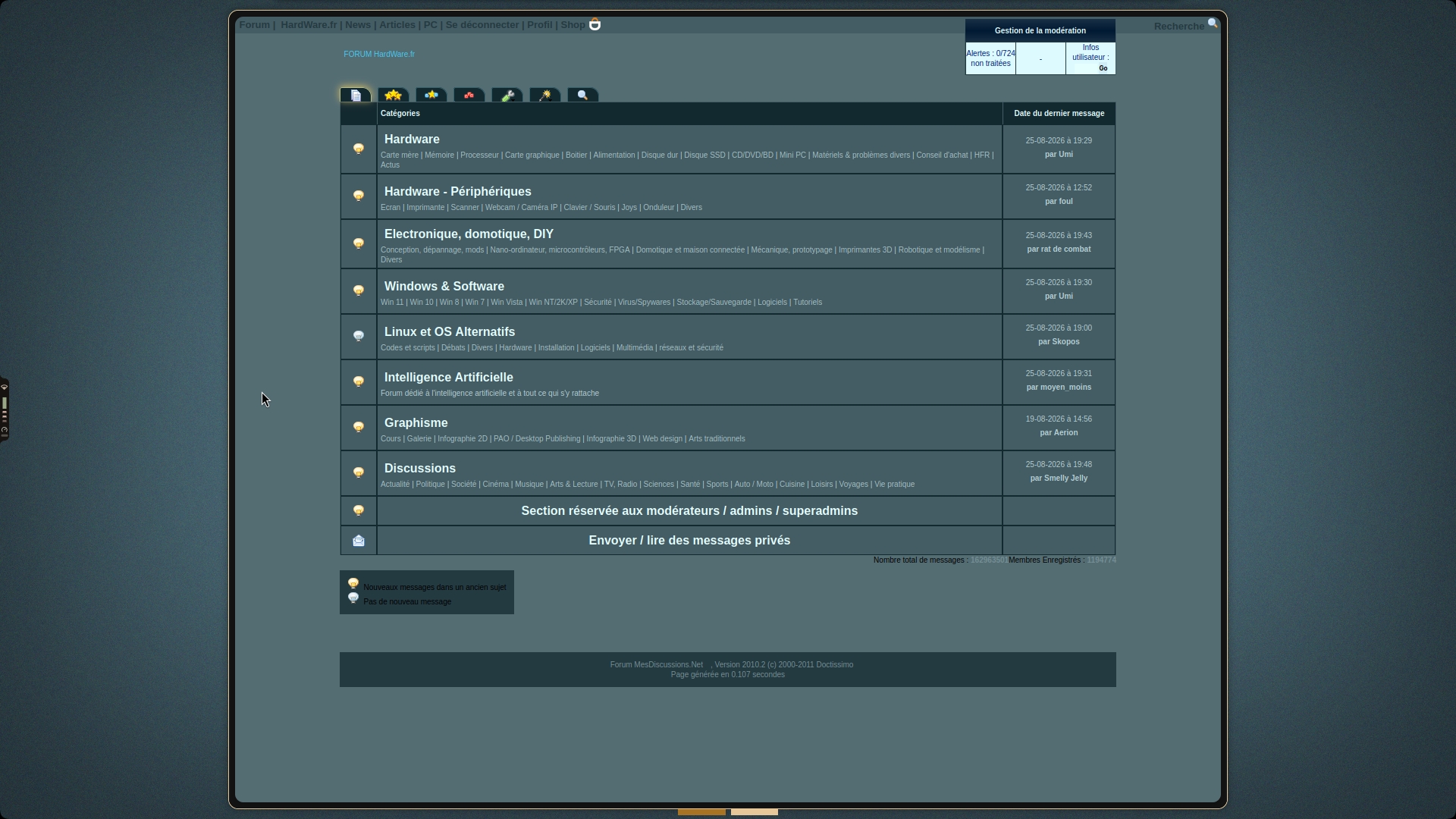Click the grey bulb icon for Linux row
1456x819 pixels.
coord(359,336)
